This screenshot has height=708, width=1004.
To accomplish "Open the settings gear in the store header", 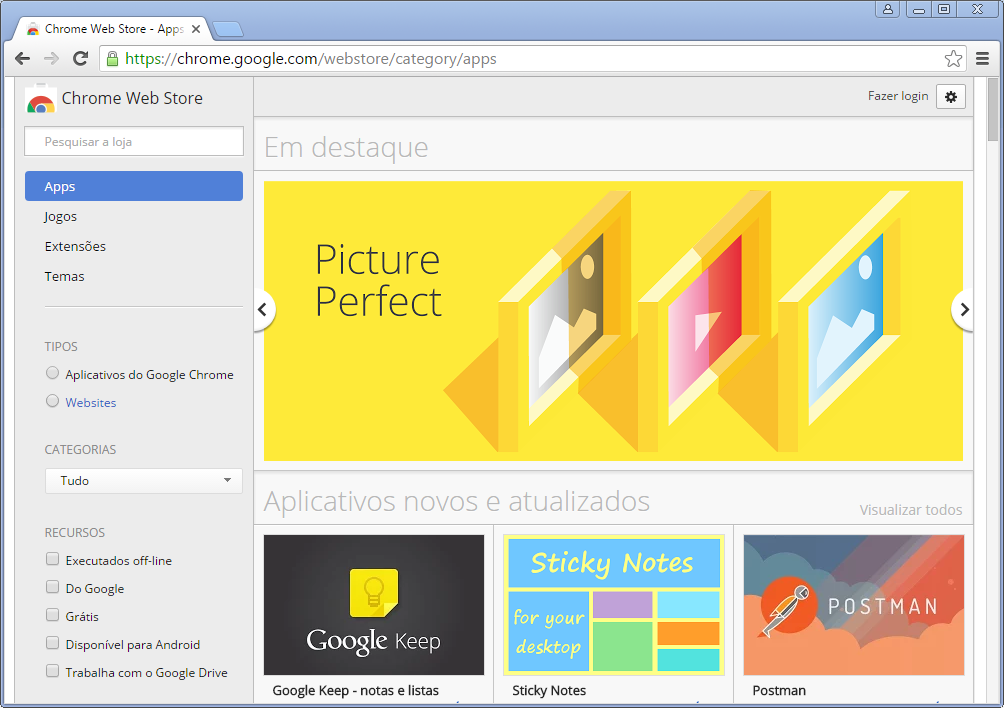I will tap(951, 97).
